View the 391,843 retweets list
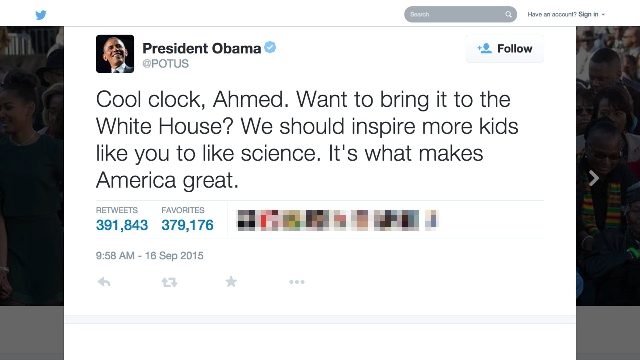The height and width of the screenshot is (360, 640). [122, 225]
